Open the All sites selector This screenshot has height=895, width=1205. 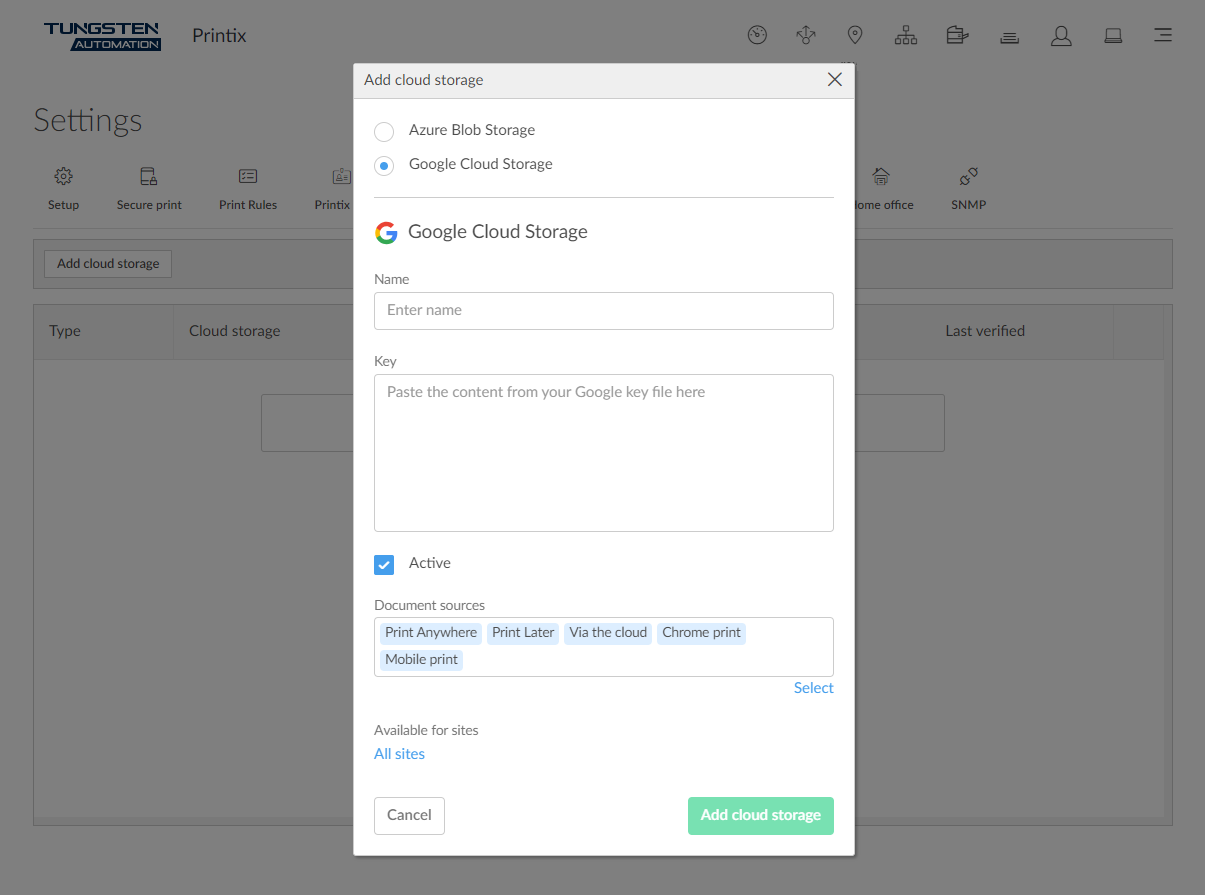click(399, 753)
